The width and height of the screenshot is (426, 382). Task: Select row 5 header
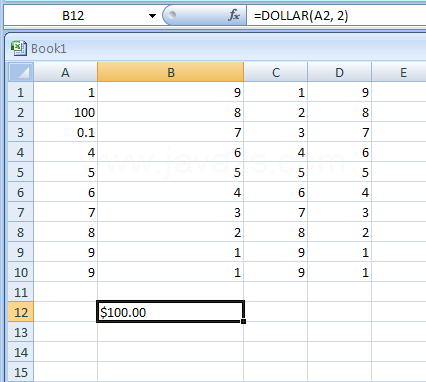21,172
